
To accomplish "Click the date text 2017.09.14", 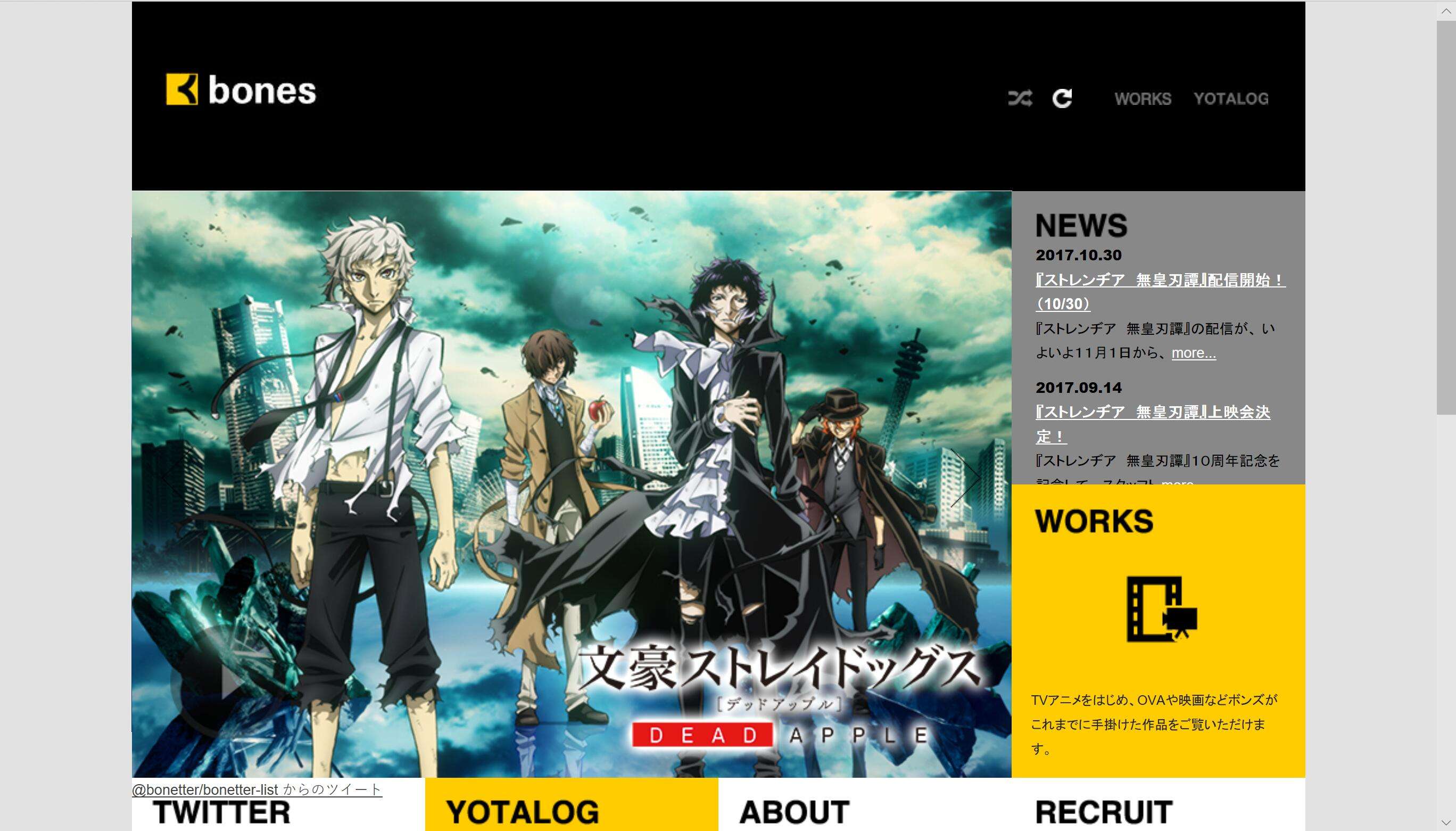I will [x=1078, y=388].
